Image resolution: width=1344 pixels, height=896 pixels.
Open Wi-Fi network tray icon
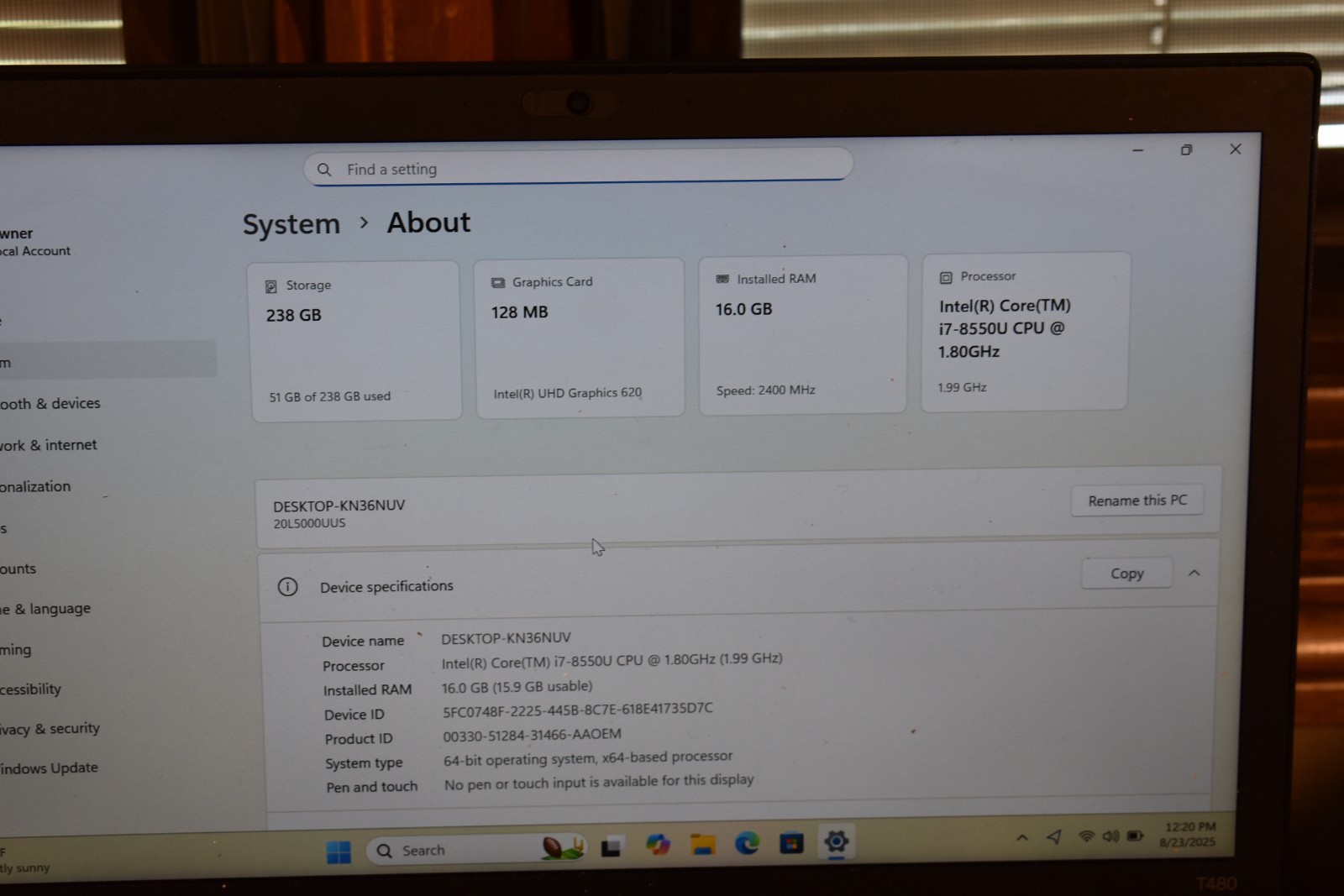[1086, 836]
